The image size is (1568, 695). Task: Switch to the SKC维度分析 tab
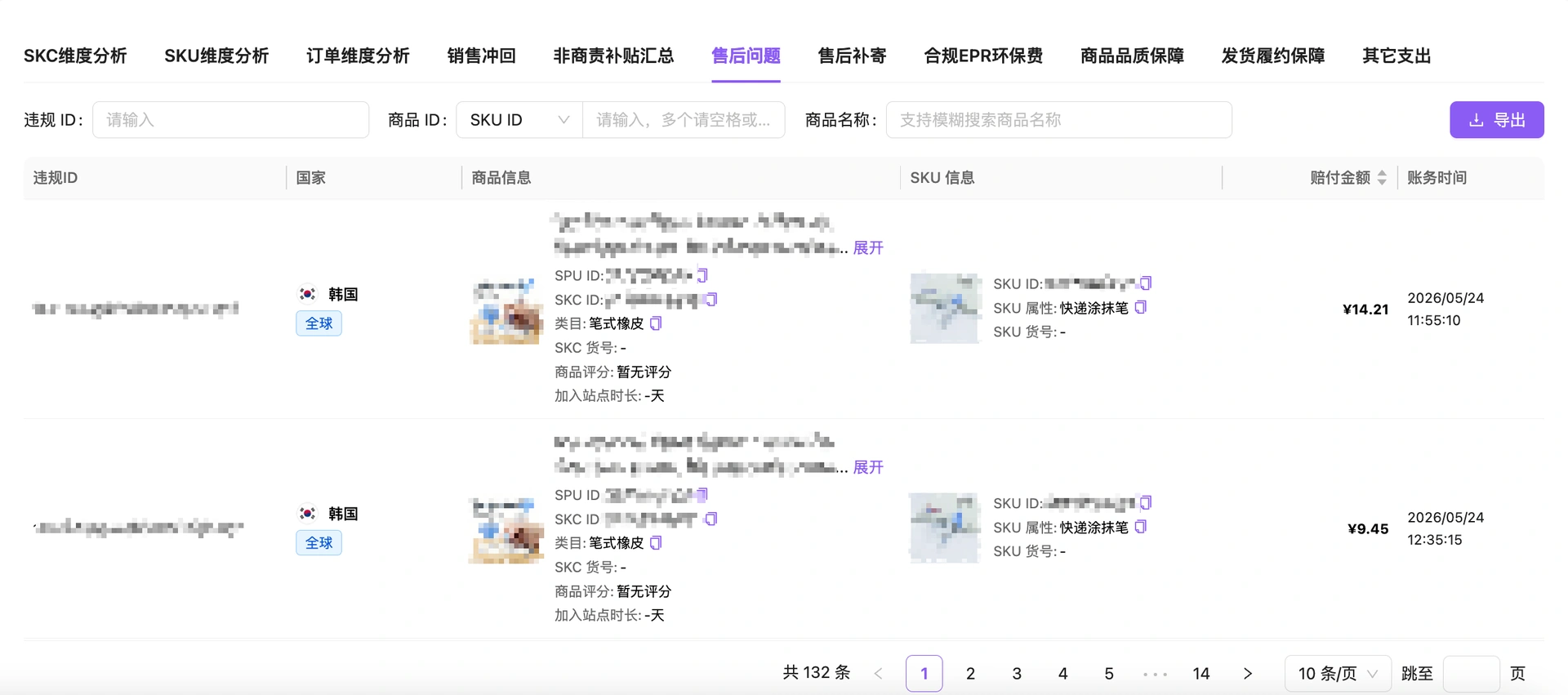(75, 56)
